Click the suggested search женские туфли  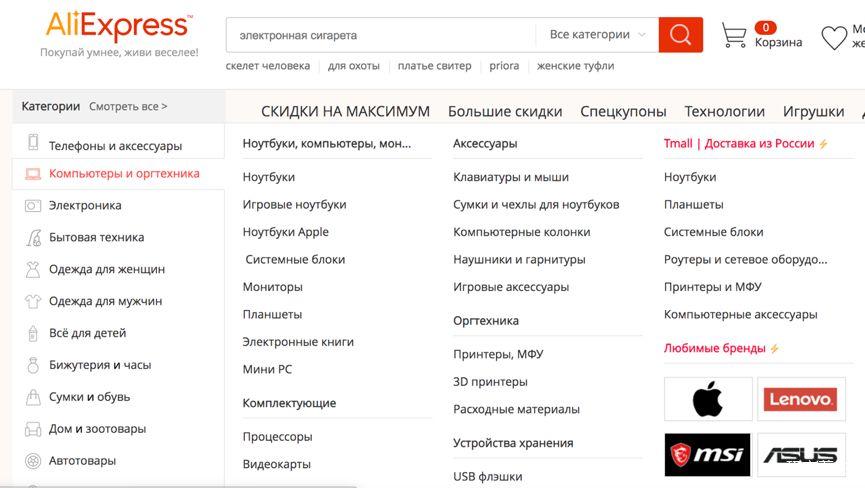click(x=575, y=66)
